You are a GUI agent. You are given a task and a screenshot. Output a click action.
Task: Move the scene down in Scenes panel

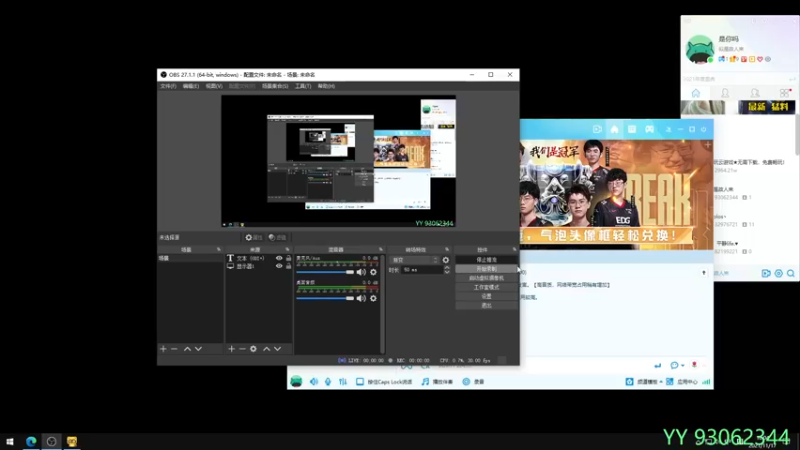pos(198,349)
